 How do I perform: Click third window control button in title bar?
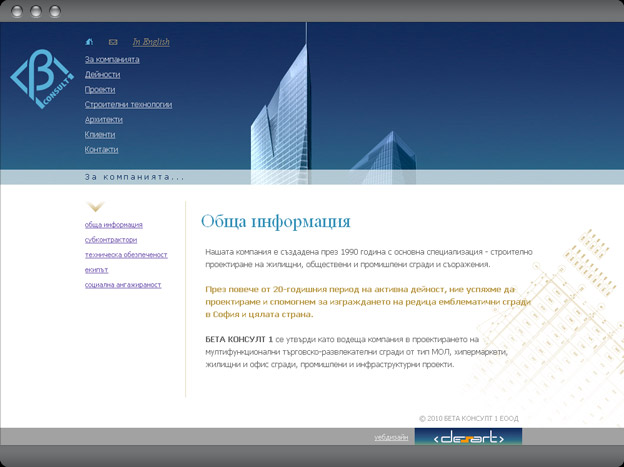pyautogui.click(x=55, y=11)
